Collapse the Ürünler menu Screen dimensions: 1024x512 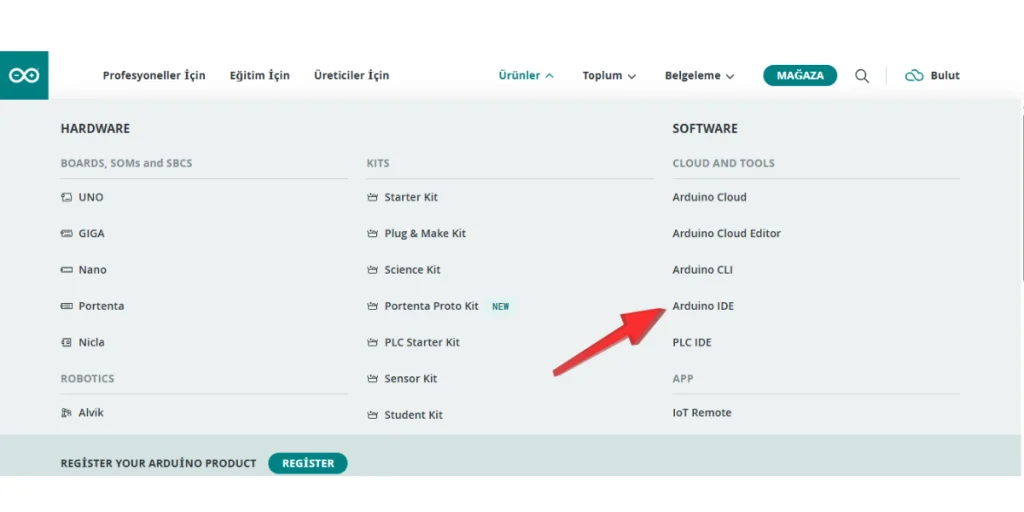(x=526, y=76)
